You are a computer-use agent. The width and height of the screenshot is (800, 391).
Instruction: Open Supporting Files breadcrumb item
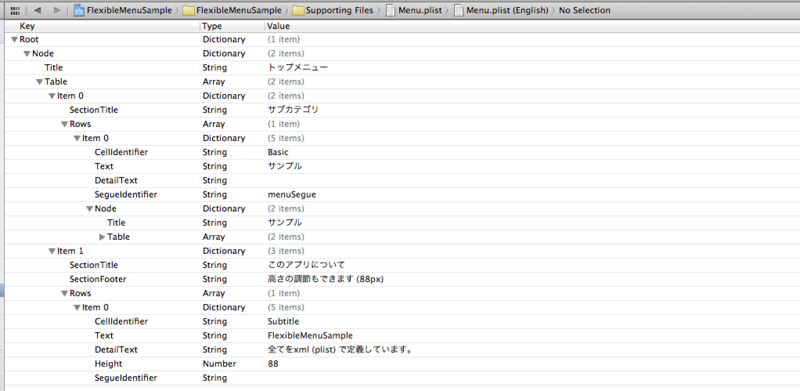pyautogui.click(x=339, y=10)
